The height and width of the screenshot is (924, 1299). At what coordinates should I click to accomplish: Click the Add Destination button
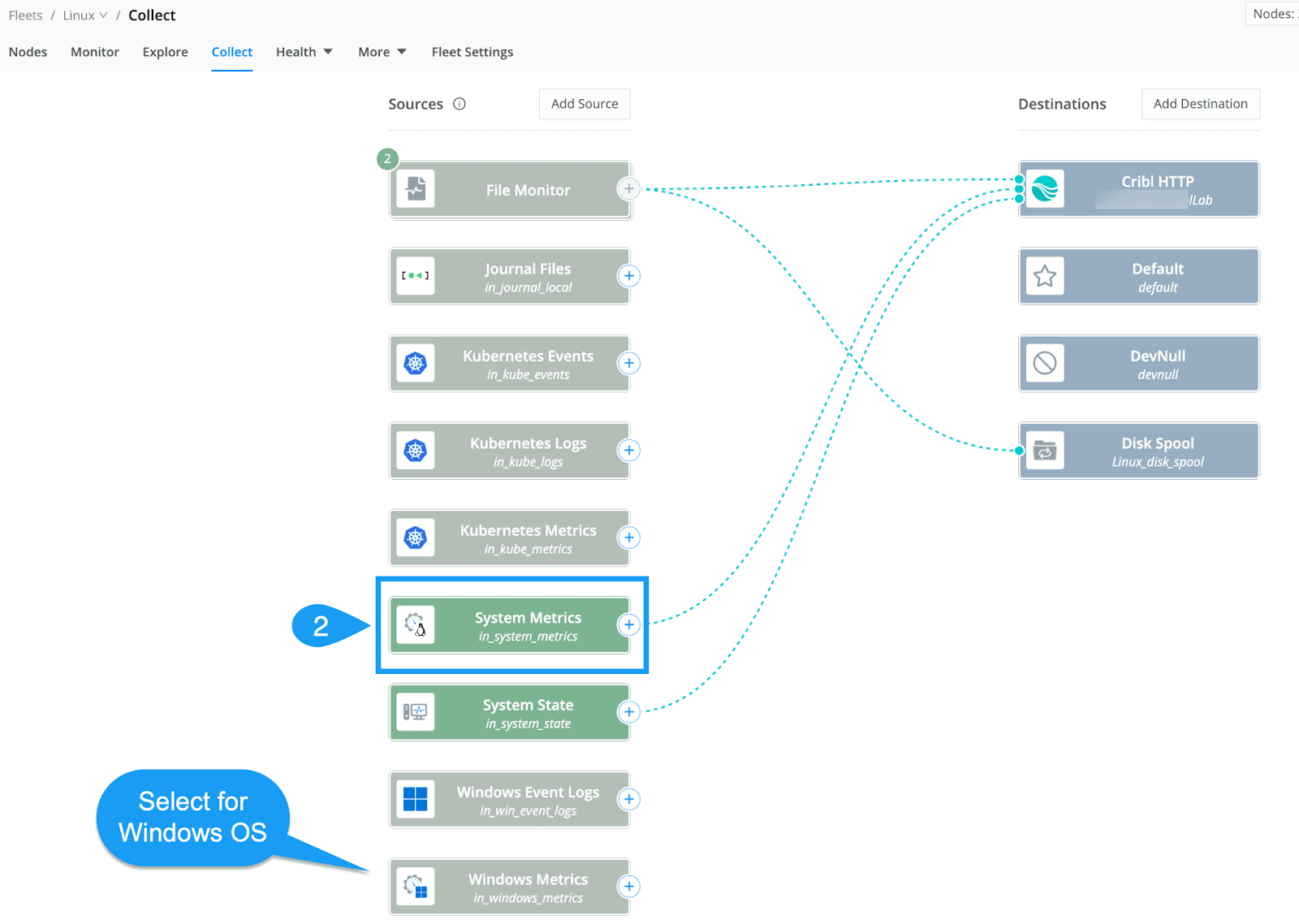(1200, 104)
